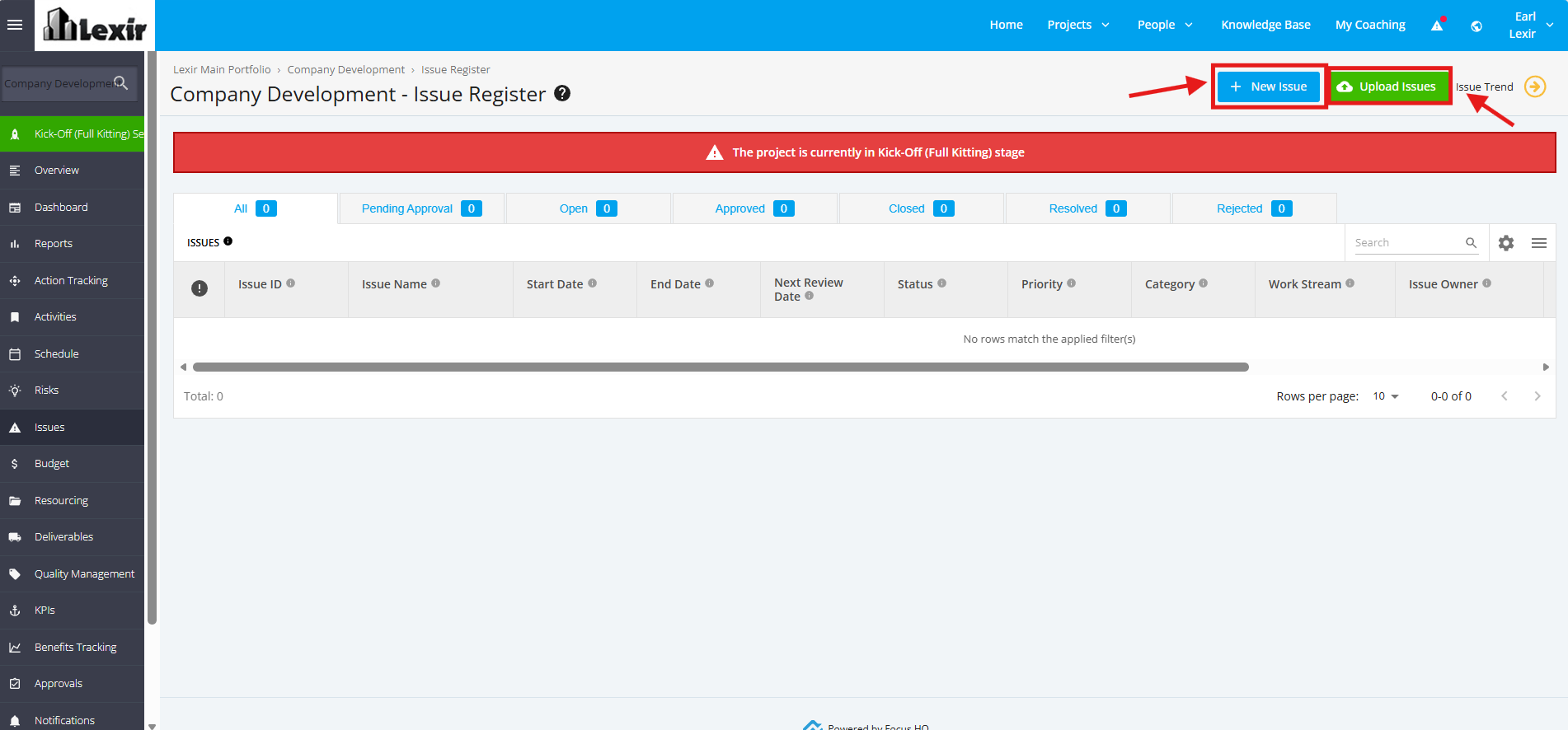Open the Rows per page dropdown
This screenshot has height=730, width=1568.
pos(1386,396)
